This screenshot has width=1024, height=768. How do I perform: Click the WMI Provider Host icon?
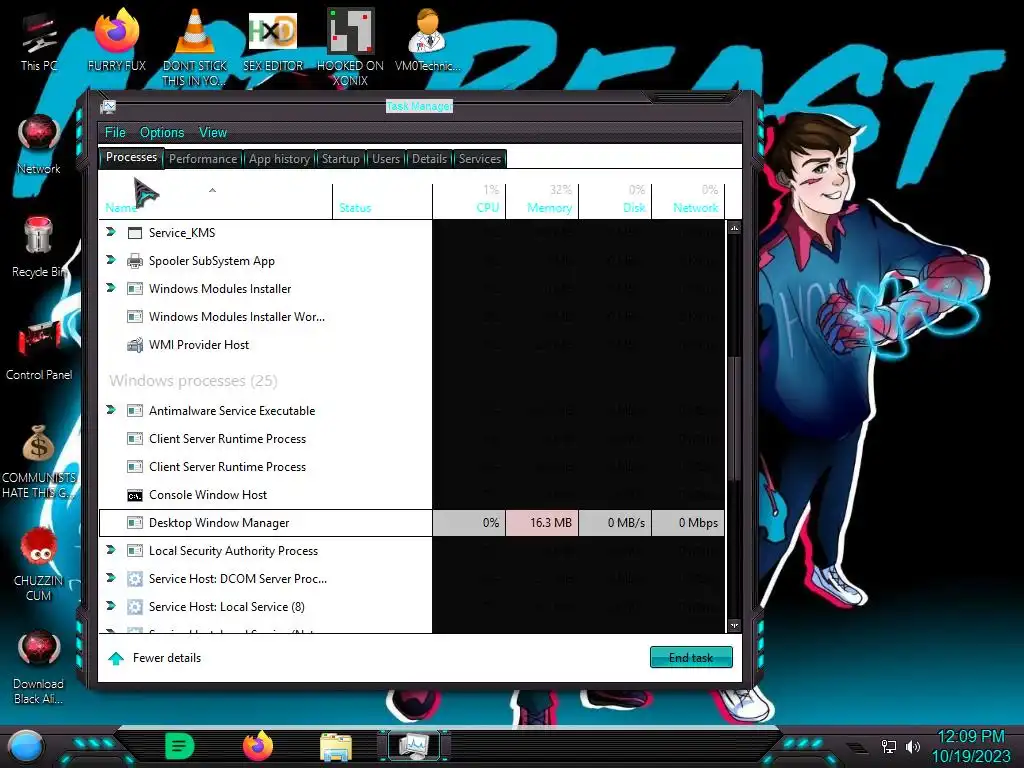point(135,345)
